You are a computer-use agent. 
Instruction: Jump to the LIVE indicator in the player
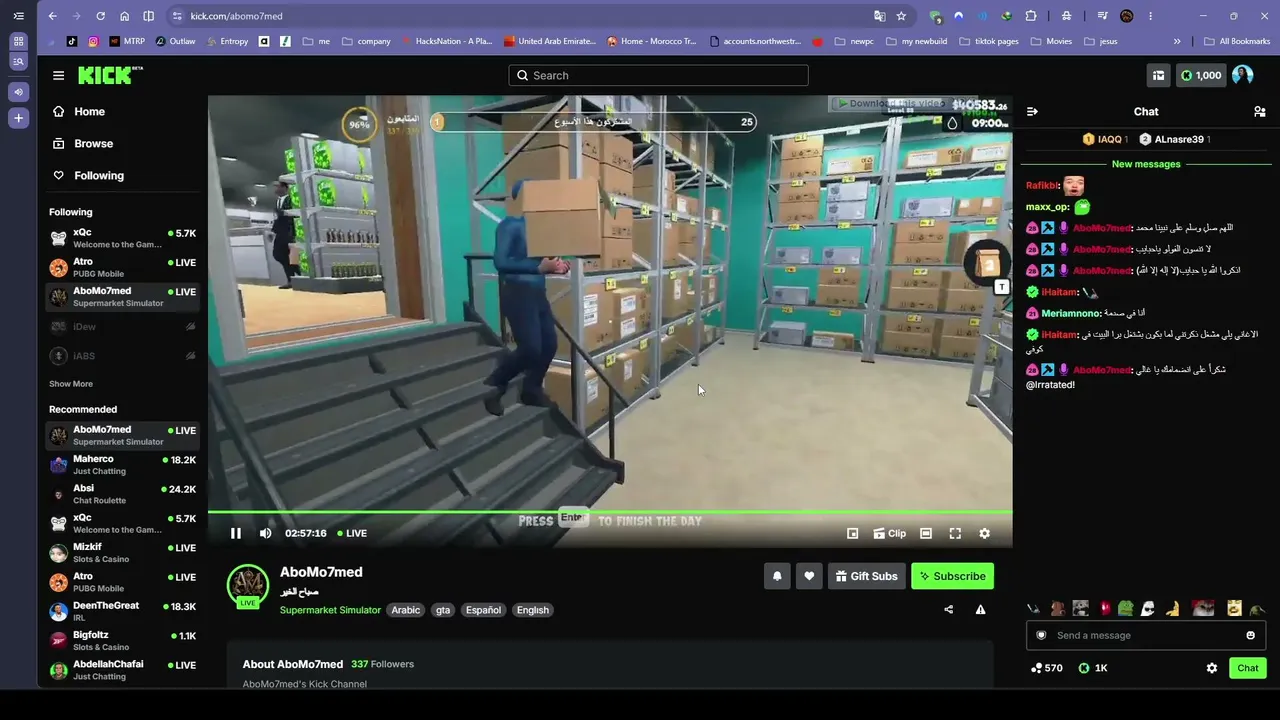tap(352, 533)
